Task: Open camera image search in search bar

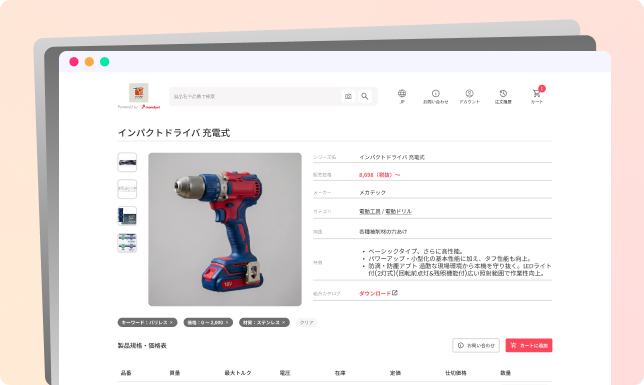Action: [x=348, y=96]
